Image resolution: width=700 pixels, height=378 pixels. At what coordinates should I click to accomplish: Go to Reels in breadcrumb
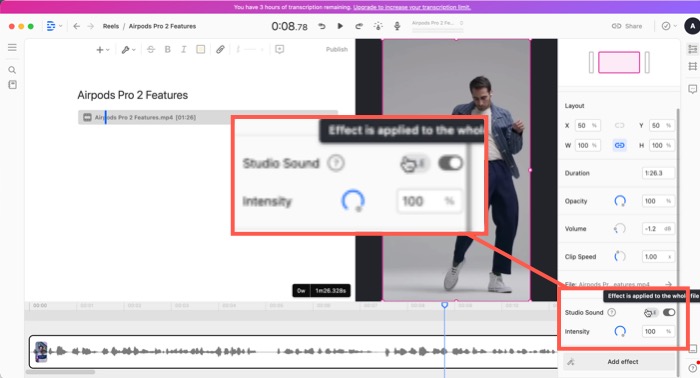click(x=111, y=26)
